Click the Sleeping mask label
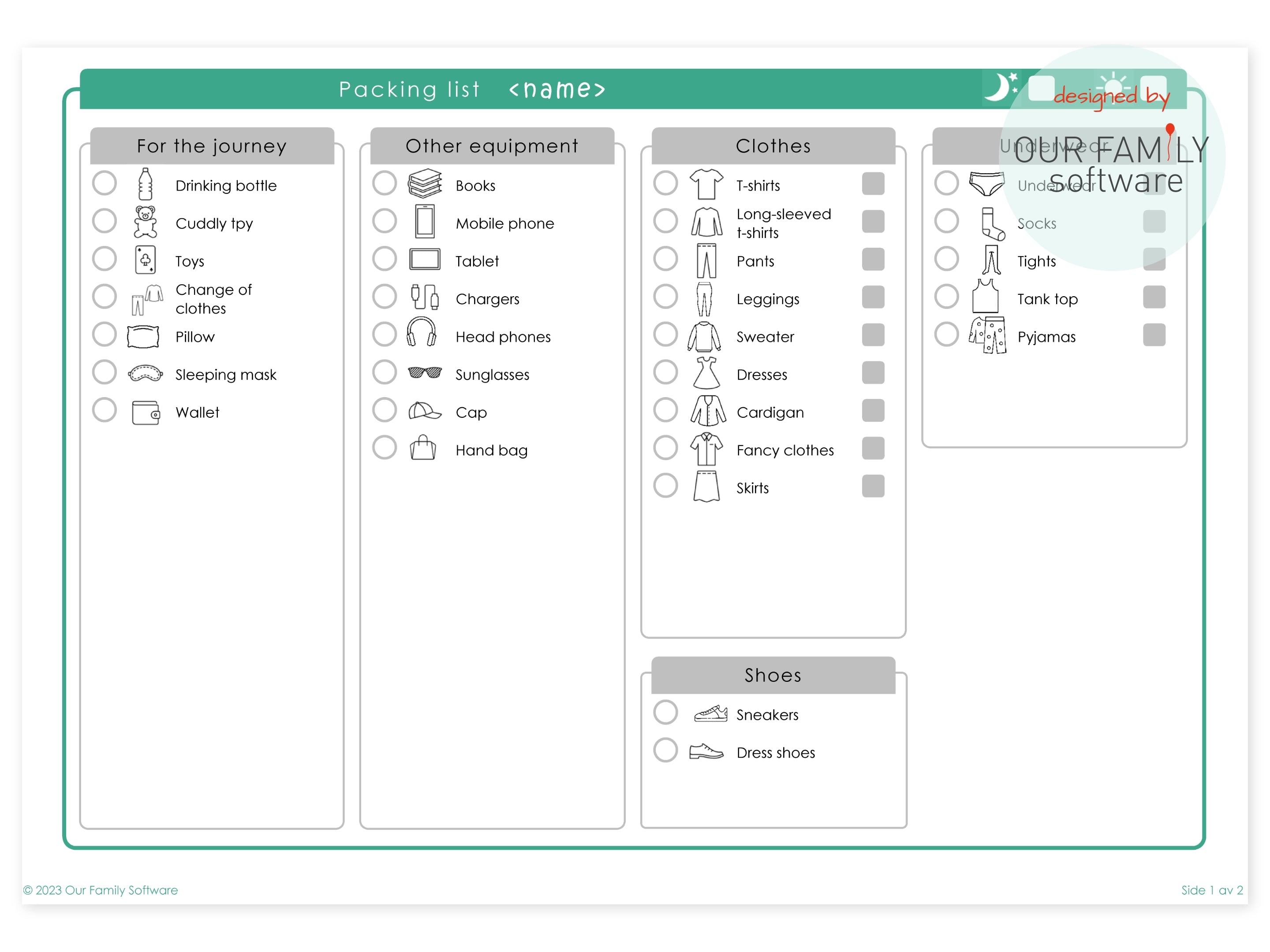The height and width of the screenshot is (952, 1270). pos(226,375)
